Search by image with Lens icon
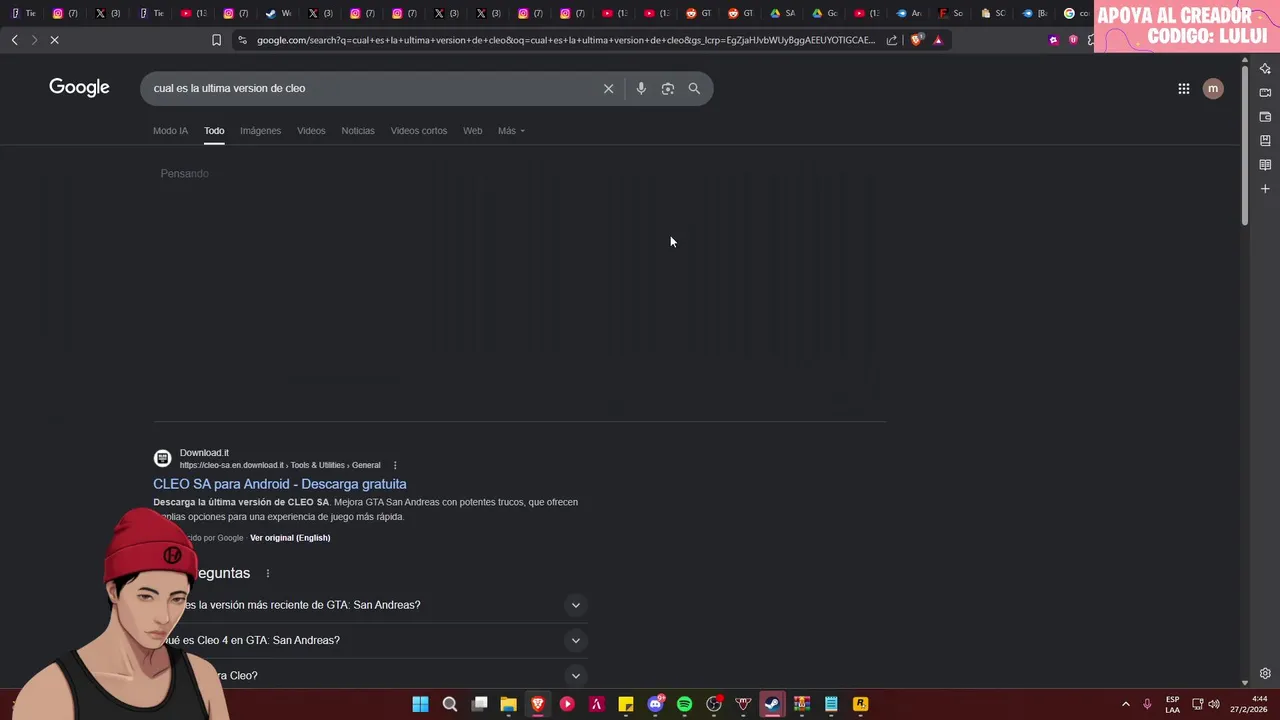 (x=668, y=88)
